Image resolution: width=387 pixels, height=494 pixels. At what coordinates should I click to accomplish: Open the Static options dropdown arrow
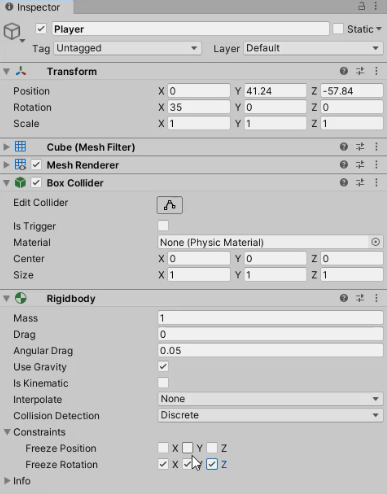tap(379, 29)
